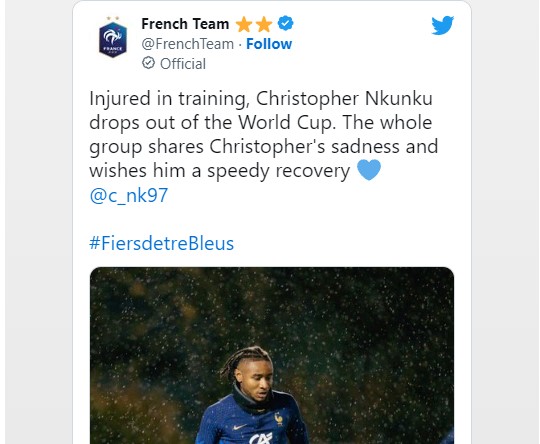Click the second gold star emoji
This screenshot has height=444, width=540.
pyautogui.click(x=264, y=24)
